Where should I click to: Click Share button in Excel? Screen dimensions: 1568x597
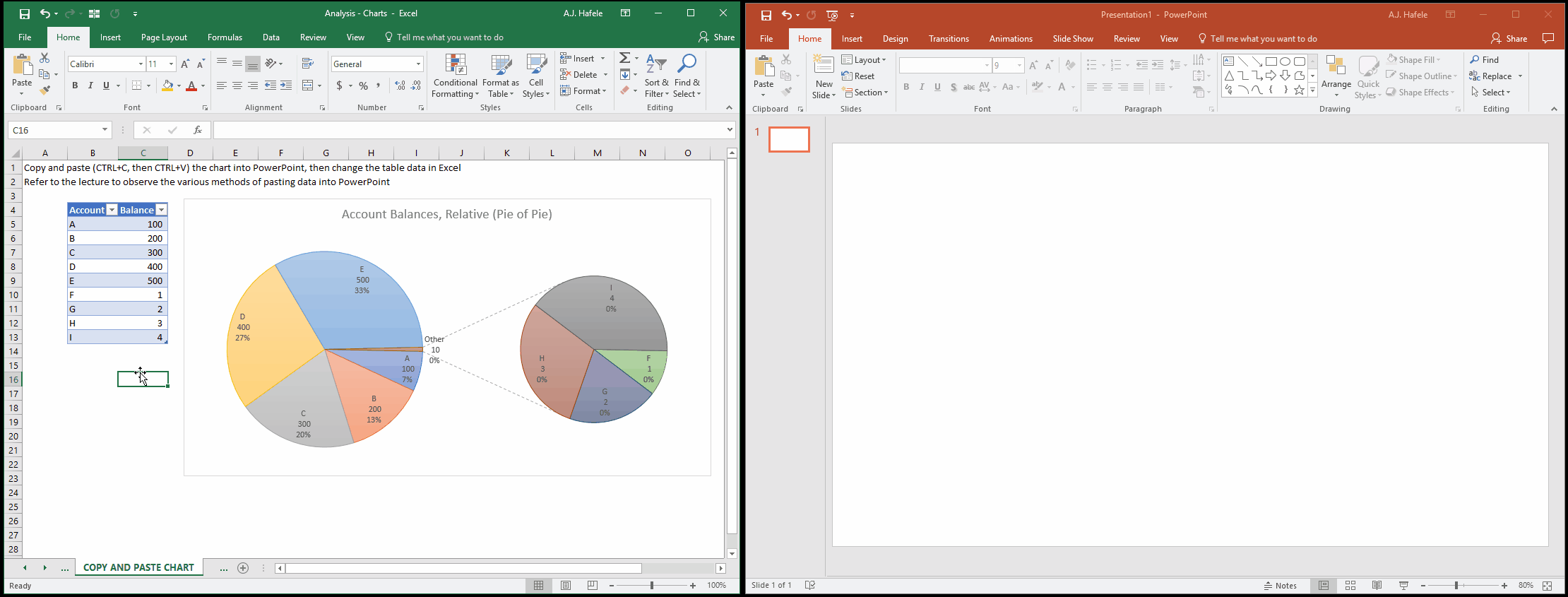(x=717, y=37)
